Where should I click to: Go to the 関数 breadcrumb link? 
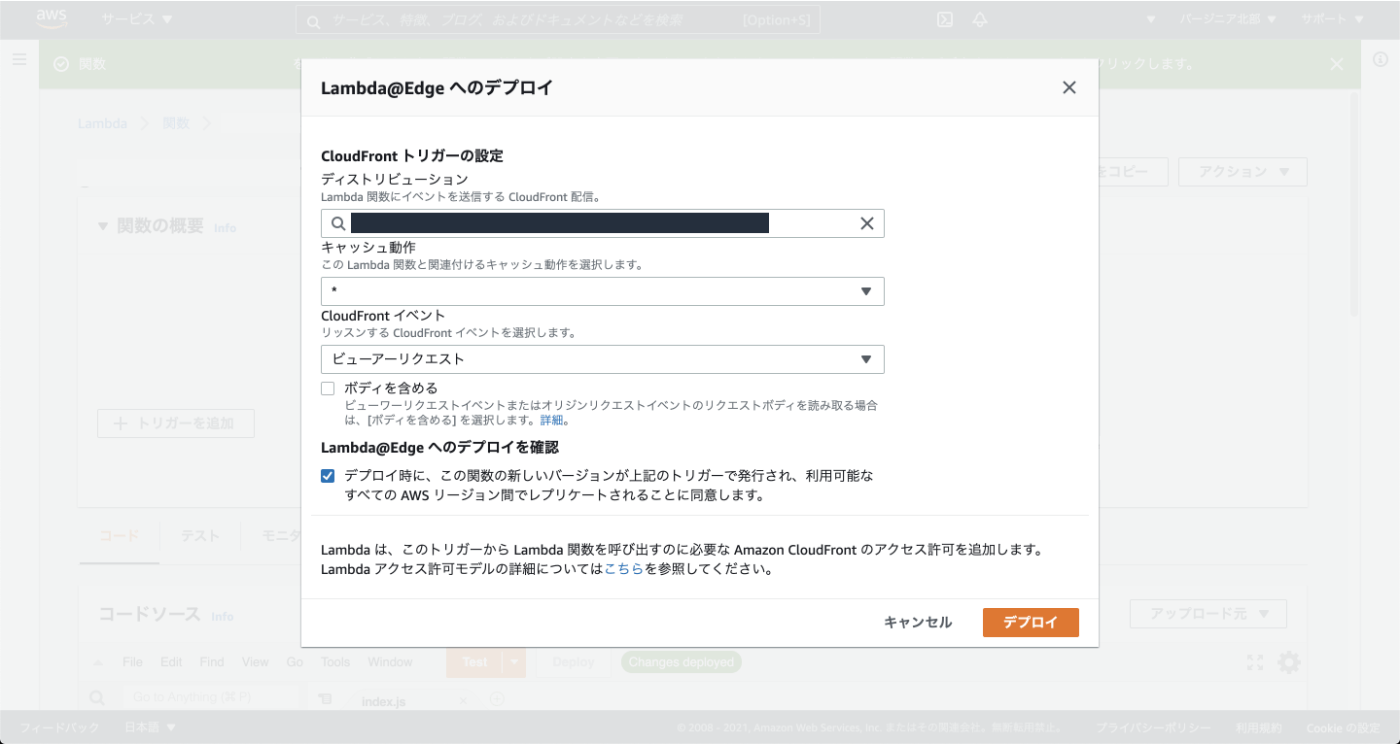click(176, 123)
